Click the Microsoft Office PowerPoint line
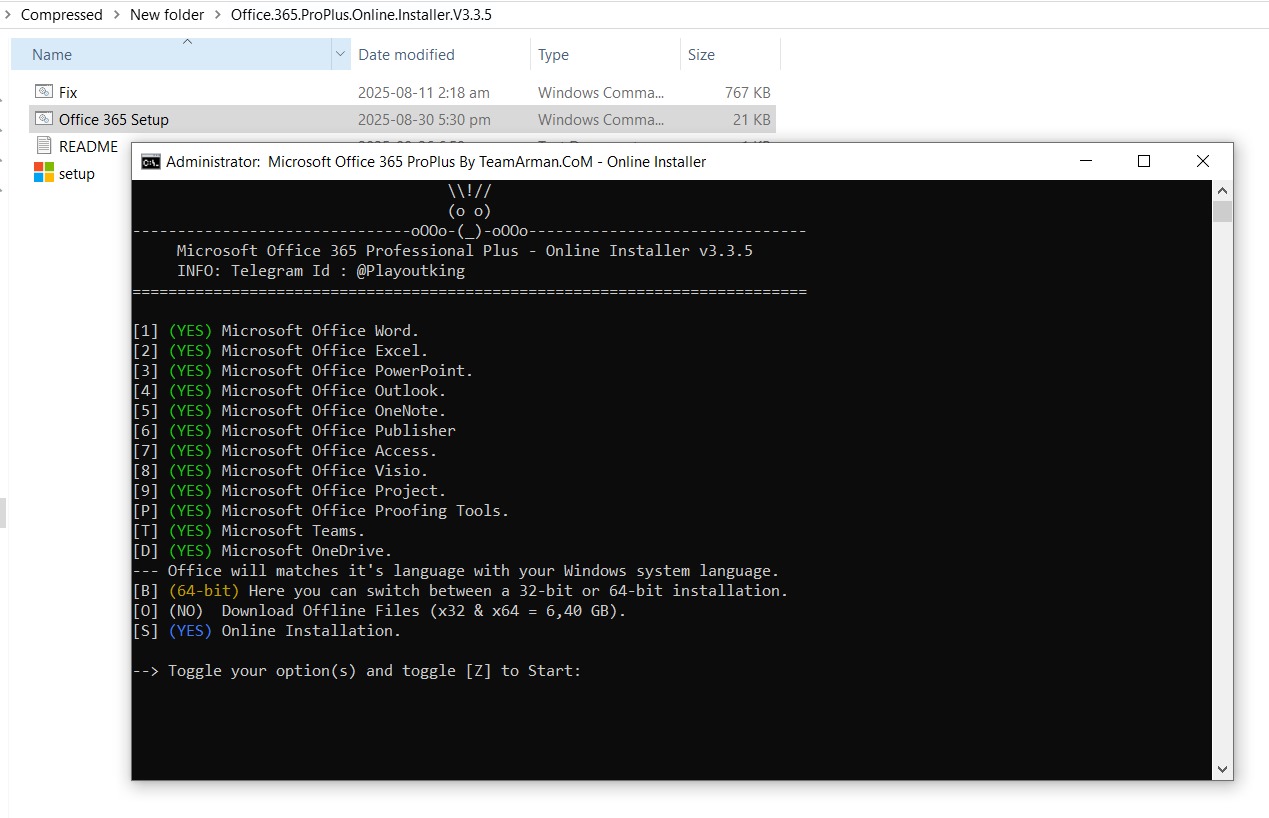The height and width of the screenshot is (818, 1269). (x=303, y=371)
